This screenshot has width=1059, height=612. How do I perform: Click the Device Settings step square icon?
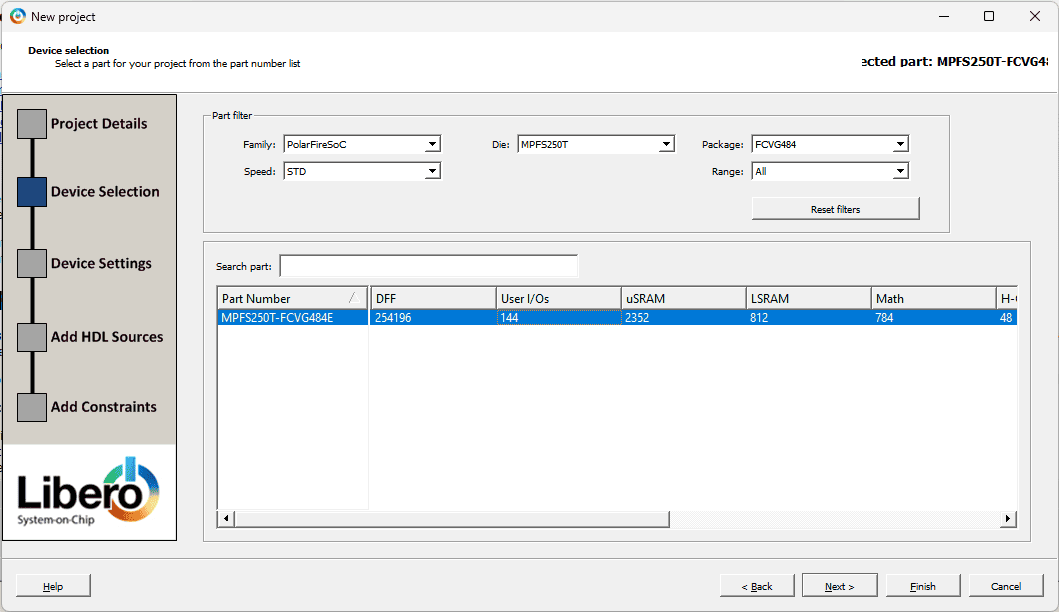32,263
